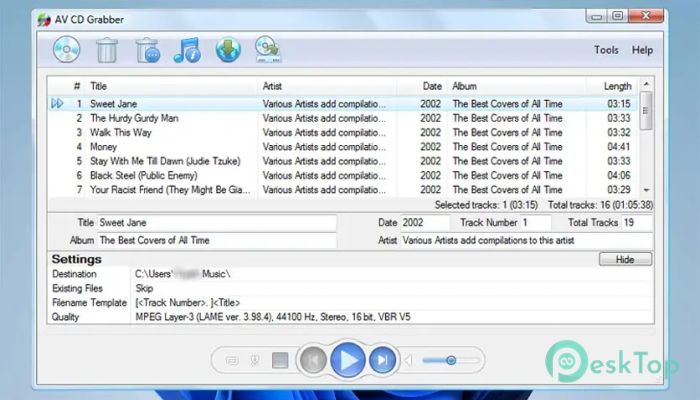Hide the Settings panel with Hide button

tap(625, 259)
